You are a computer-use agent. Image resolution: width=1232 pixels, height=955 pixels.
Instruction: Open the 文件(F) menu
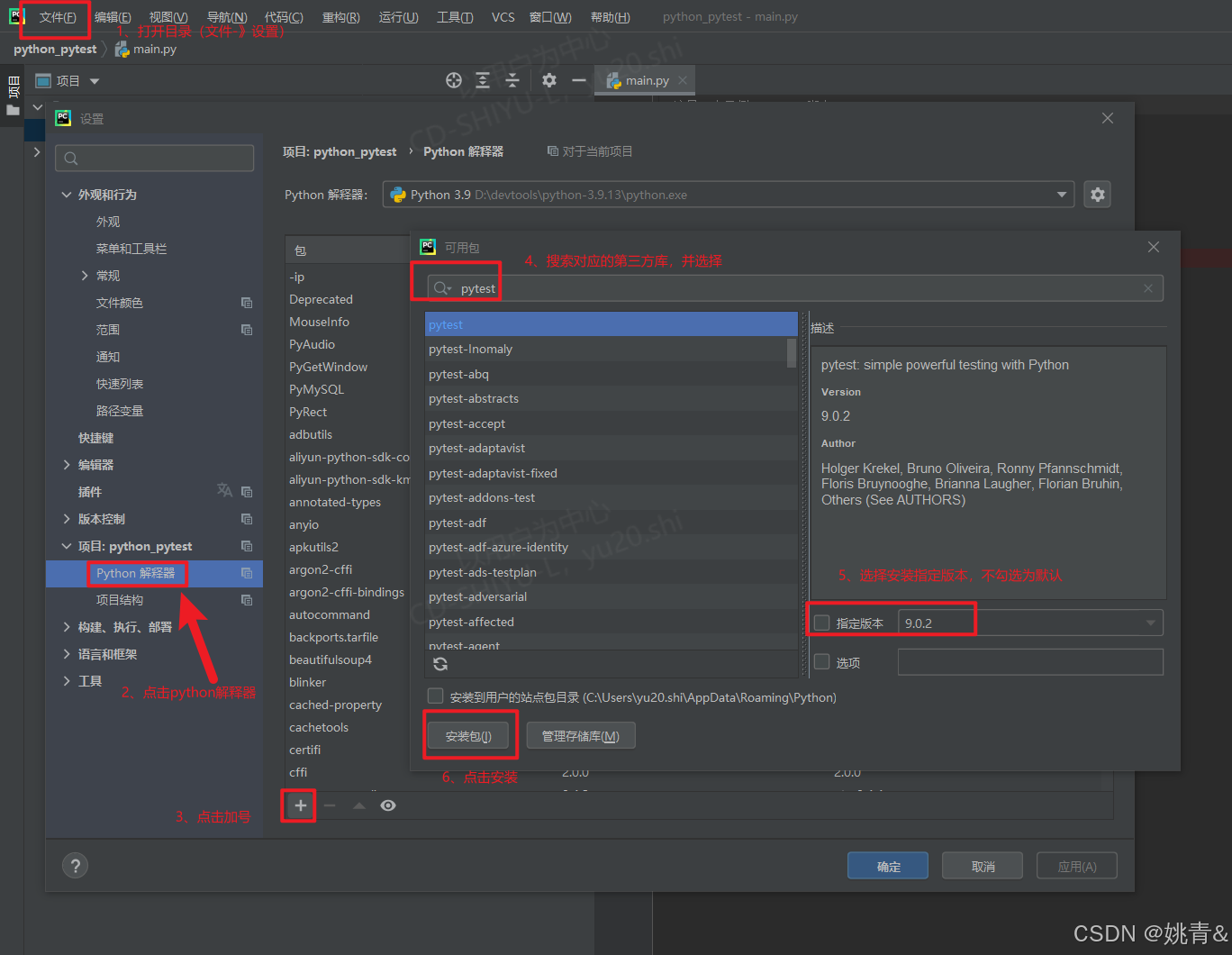pyautogui.click(x=58, y=17)
